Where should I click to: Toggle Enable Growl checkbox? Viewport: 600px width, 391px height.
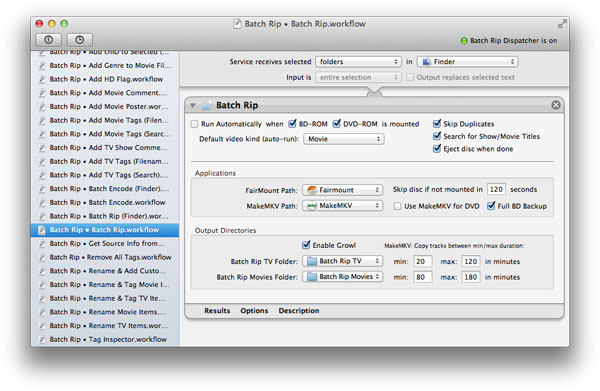tap(306, 245)
